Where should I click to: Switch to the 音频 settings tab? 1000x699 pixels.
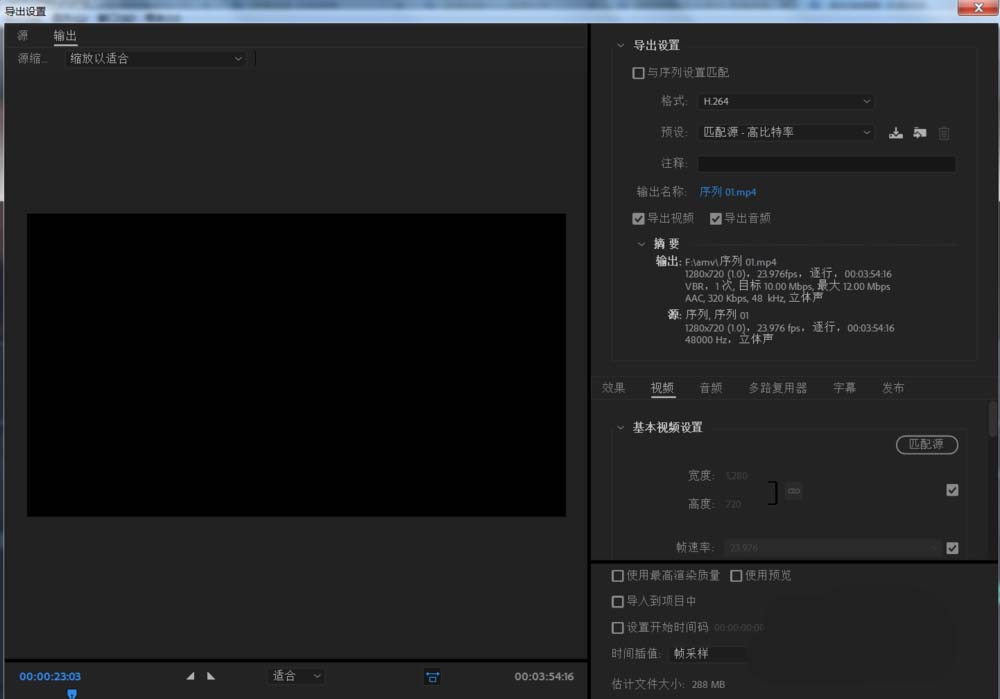(x=710, y=387)
